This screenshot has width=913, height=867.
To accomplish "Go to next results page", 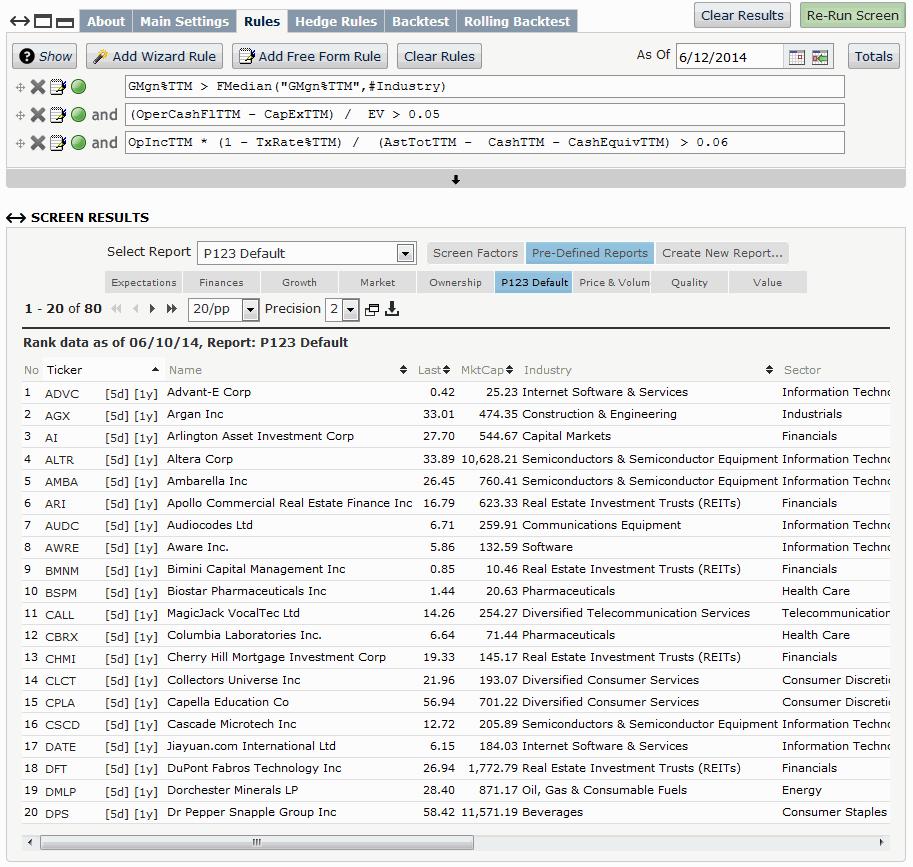I will [153, 309].
